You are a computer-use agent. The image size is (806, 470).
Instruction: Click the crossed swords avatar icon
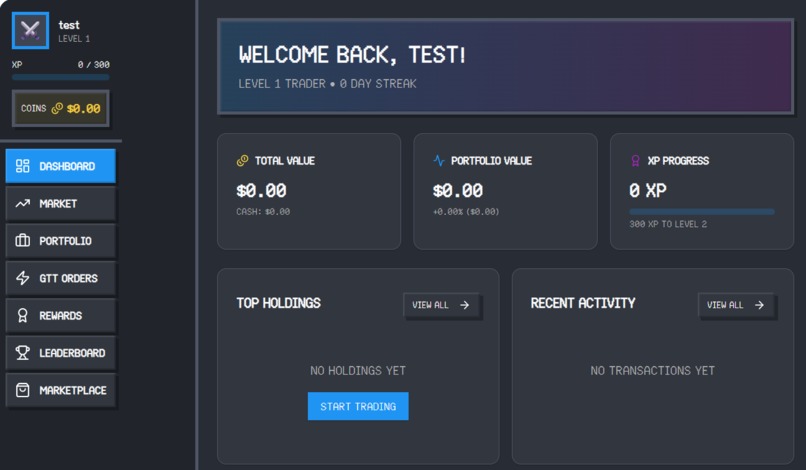(30, 31)
